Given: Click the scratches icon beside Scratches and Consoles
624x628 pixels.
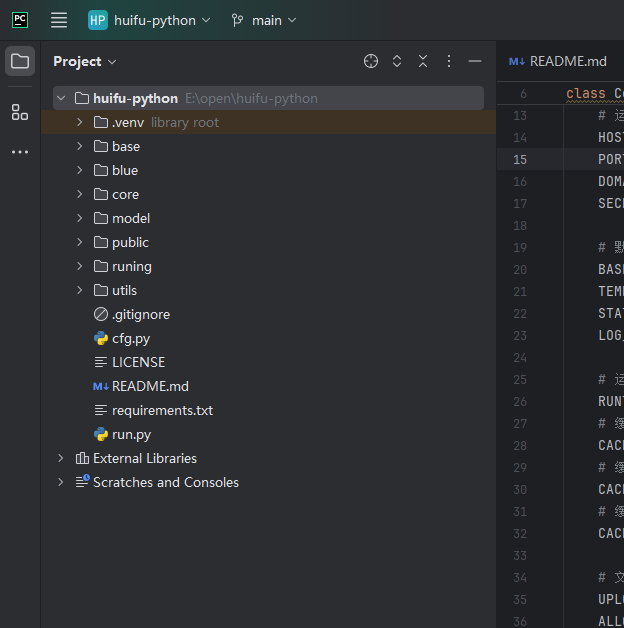Looking at the screenshot, I should [82, 482].
